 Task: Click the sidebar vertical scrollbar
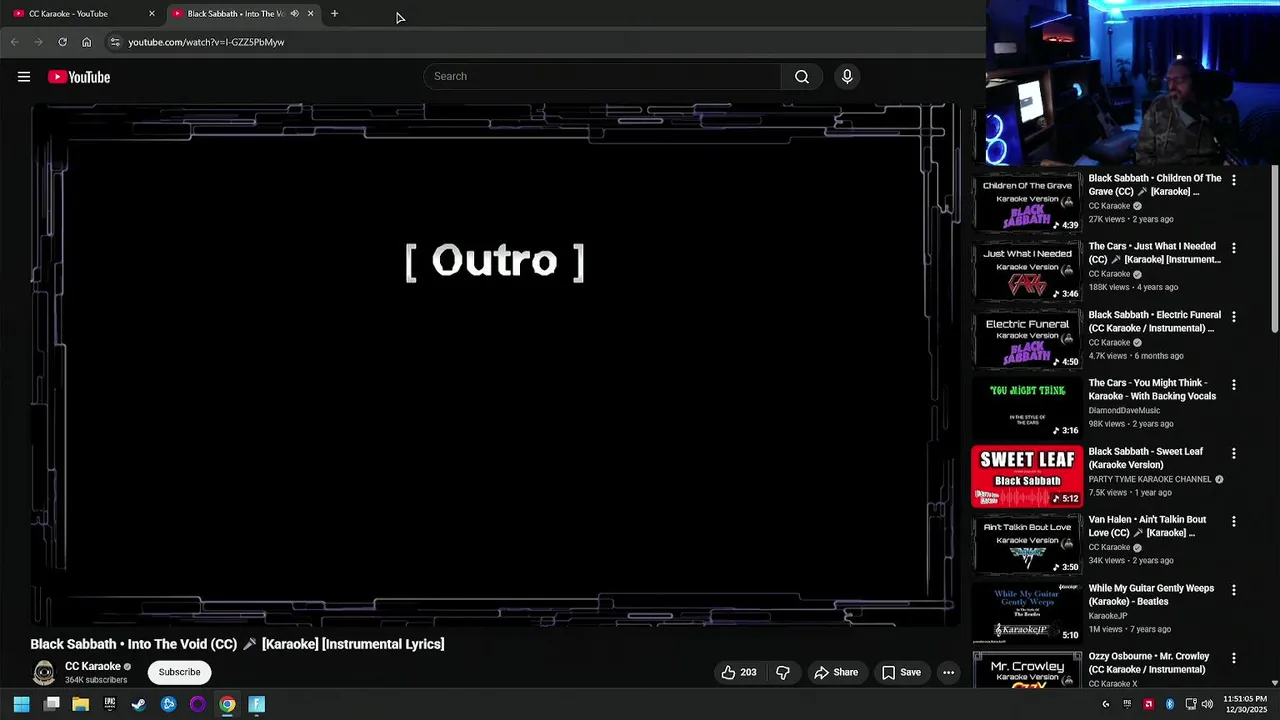1274,250
